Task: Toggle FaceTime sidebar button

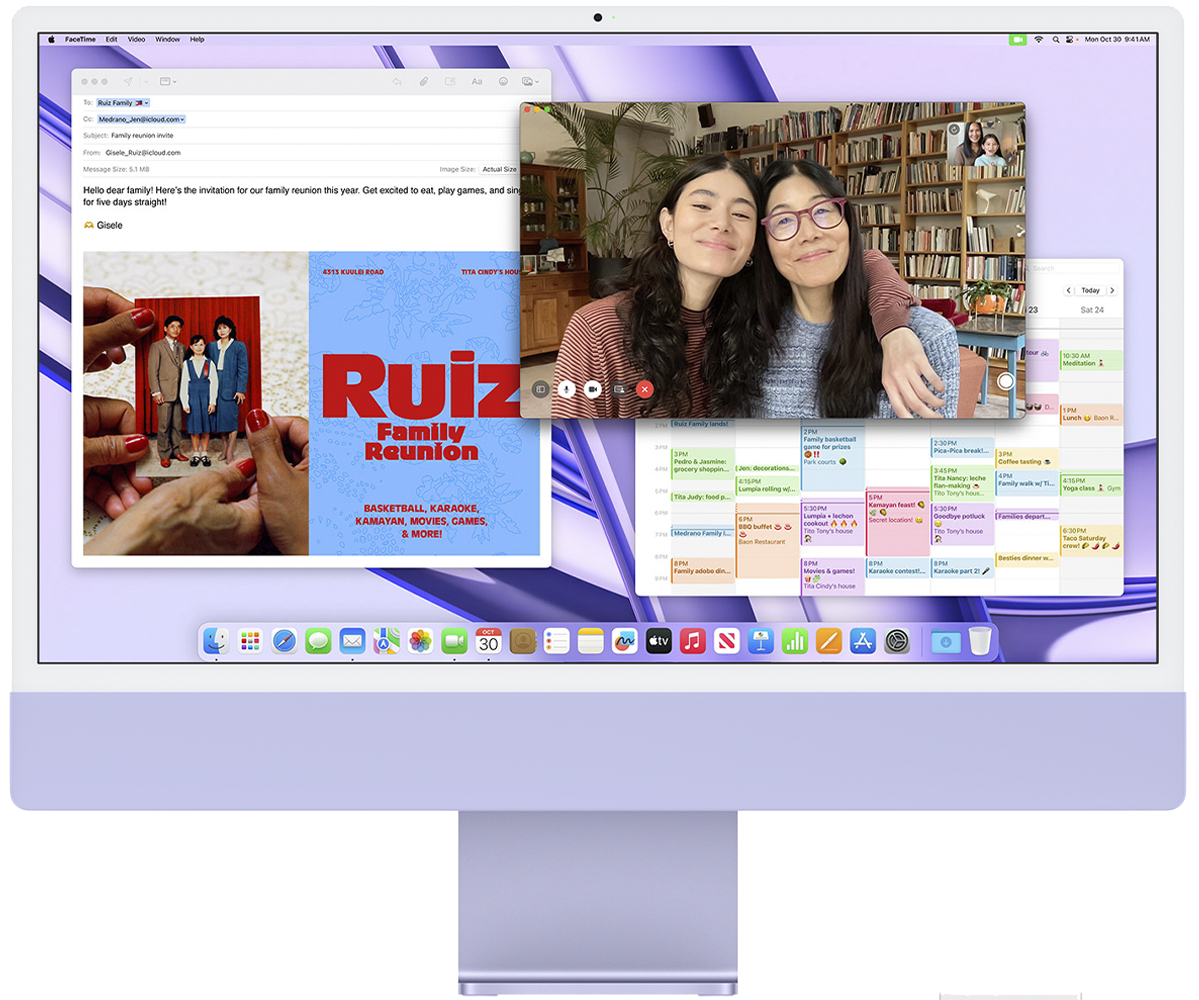Action: click(x=541, y=389)
